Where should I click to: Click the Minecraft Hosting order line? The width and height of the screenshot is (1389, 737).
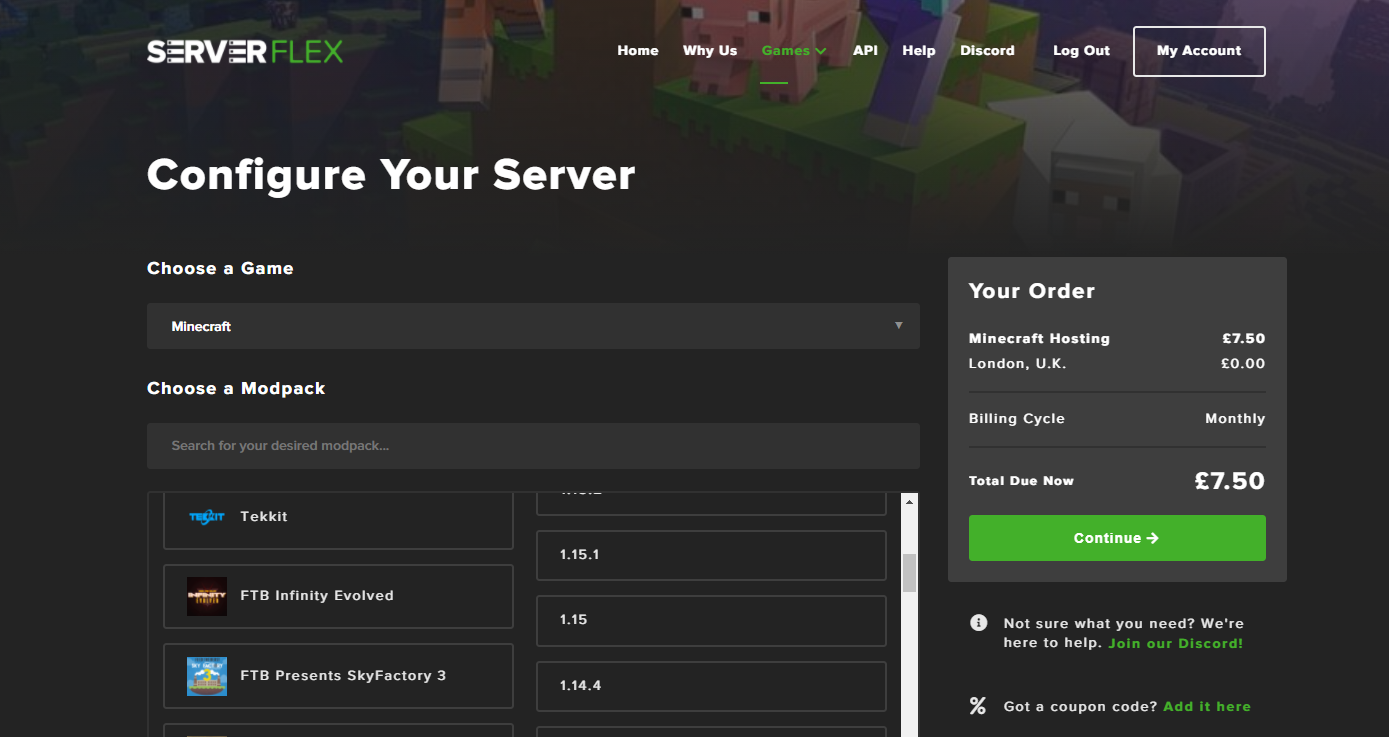pyautogui.click(x=1117, y=339)
